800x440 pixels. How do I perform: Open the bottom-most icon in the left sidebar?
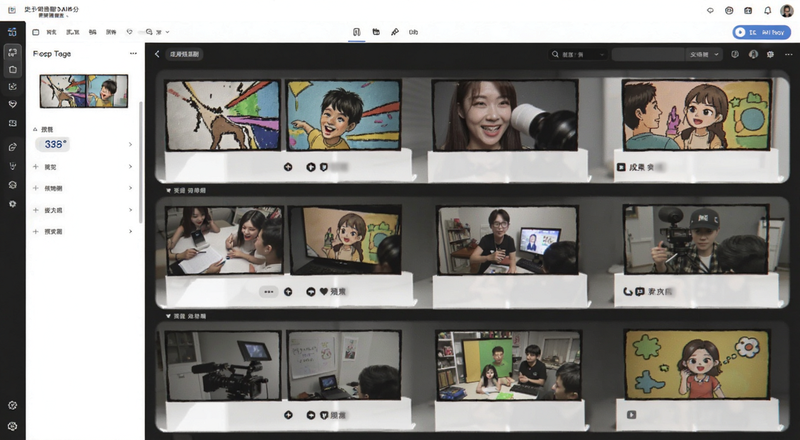click(13, 426)
